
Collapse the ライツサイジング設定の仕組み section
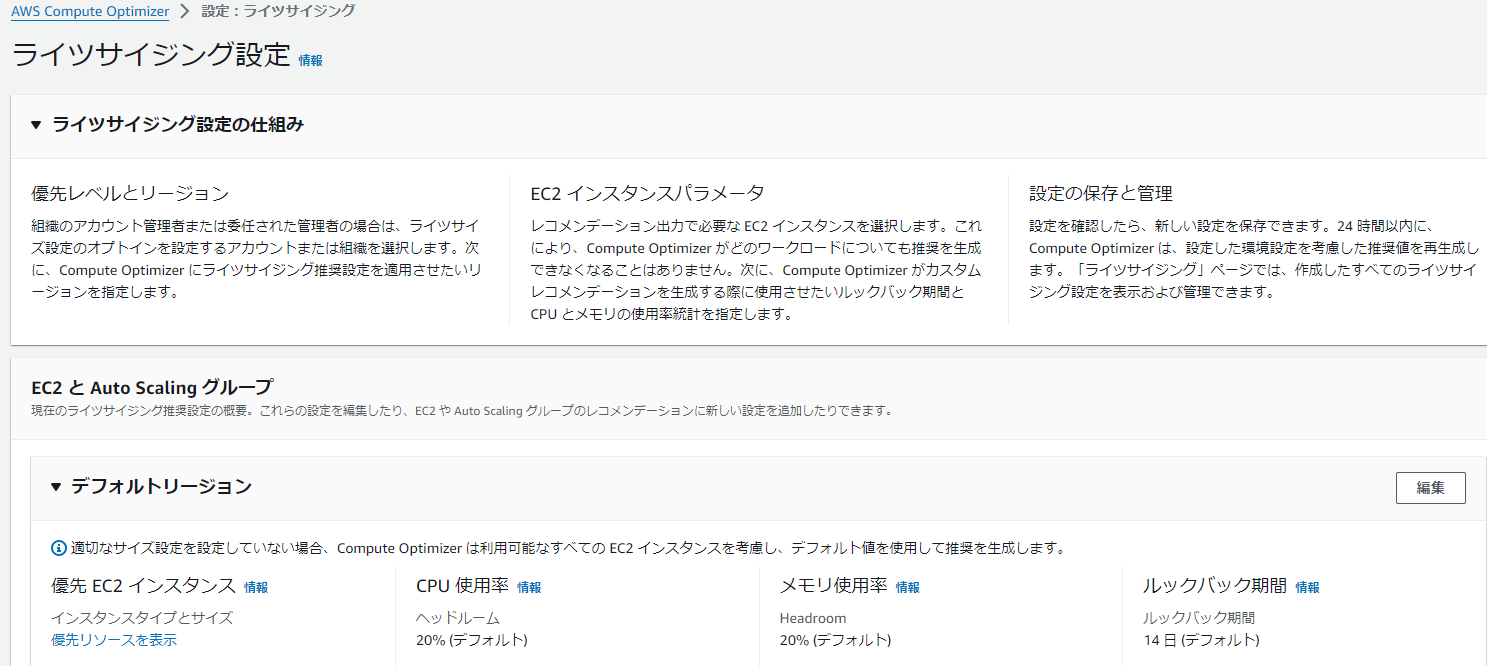click(36, 125)
